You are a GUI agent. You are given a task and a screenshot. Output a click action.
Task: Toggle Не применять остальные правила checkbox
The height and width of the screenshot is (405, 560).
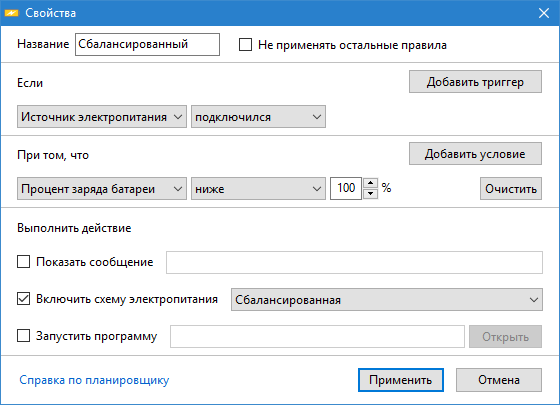click(x=245, y=45)
